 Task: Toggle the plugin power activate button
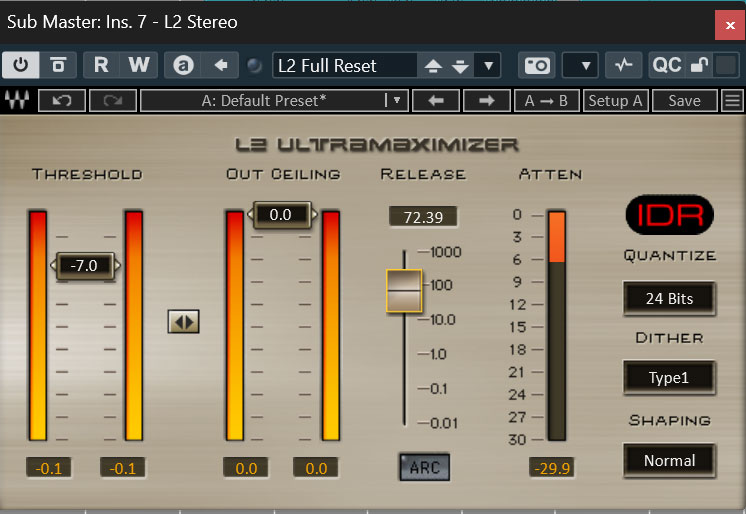[x=21, y=65]
